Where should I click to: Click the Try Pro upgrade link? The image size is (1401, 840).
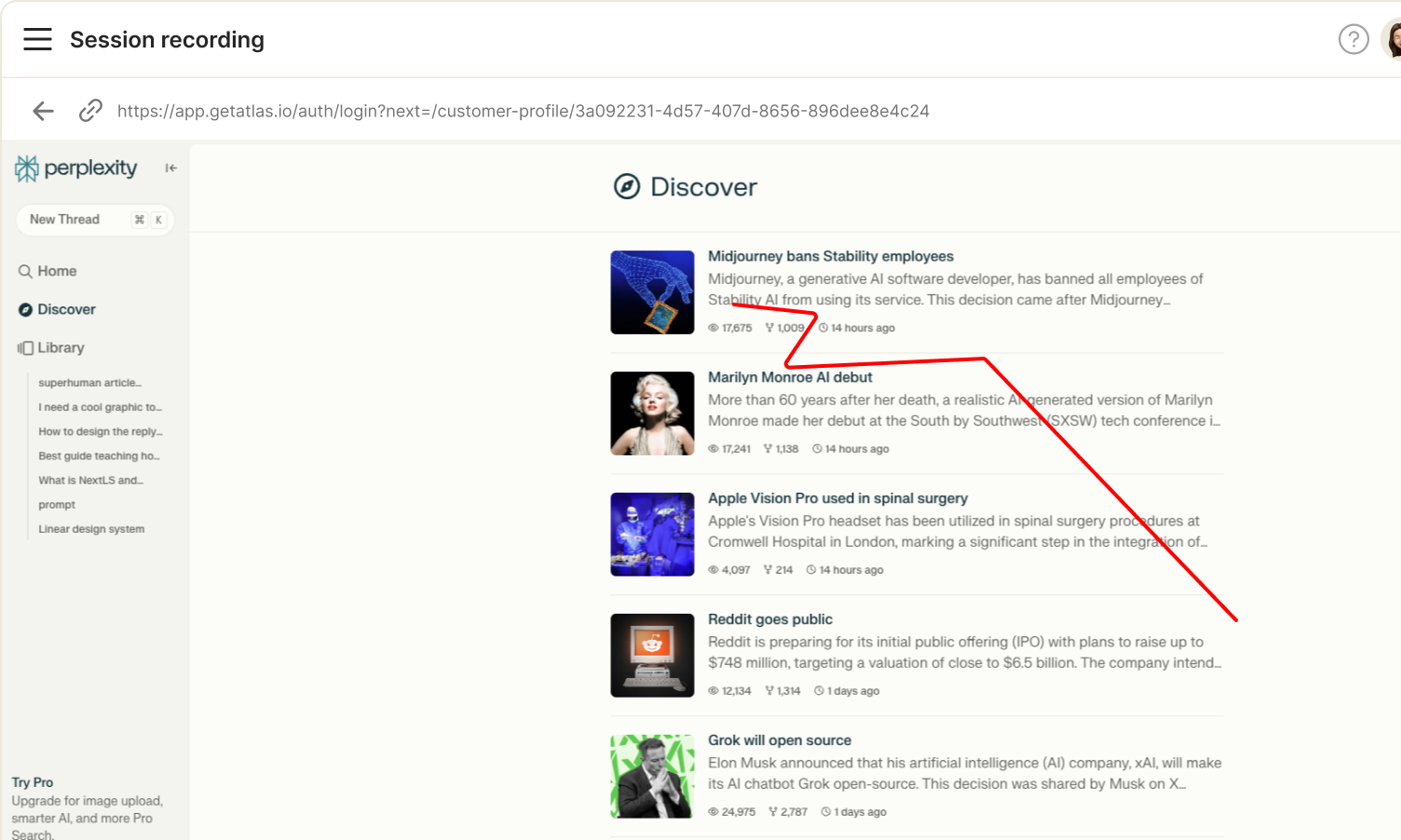pos(33,782)
